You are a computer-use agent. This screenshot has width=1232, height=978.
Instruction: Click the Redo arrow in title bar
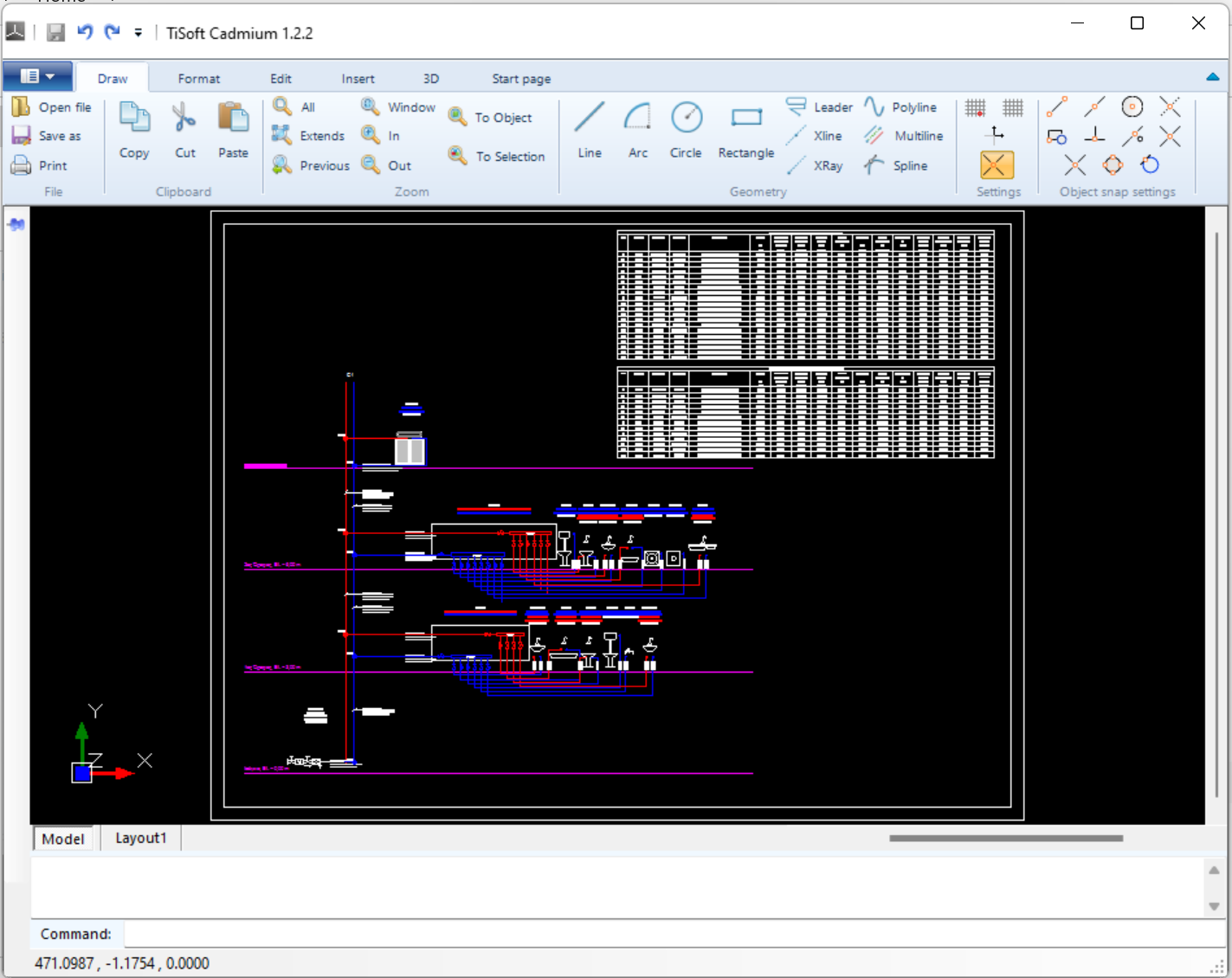[x=113, y=32]
